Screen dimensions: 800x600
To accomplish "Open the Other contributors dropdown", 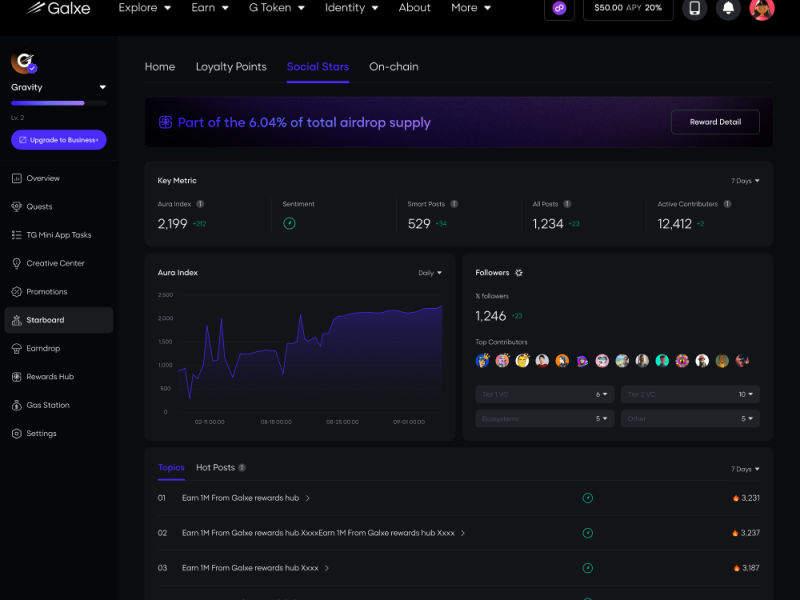I will [690, 419].
